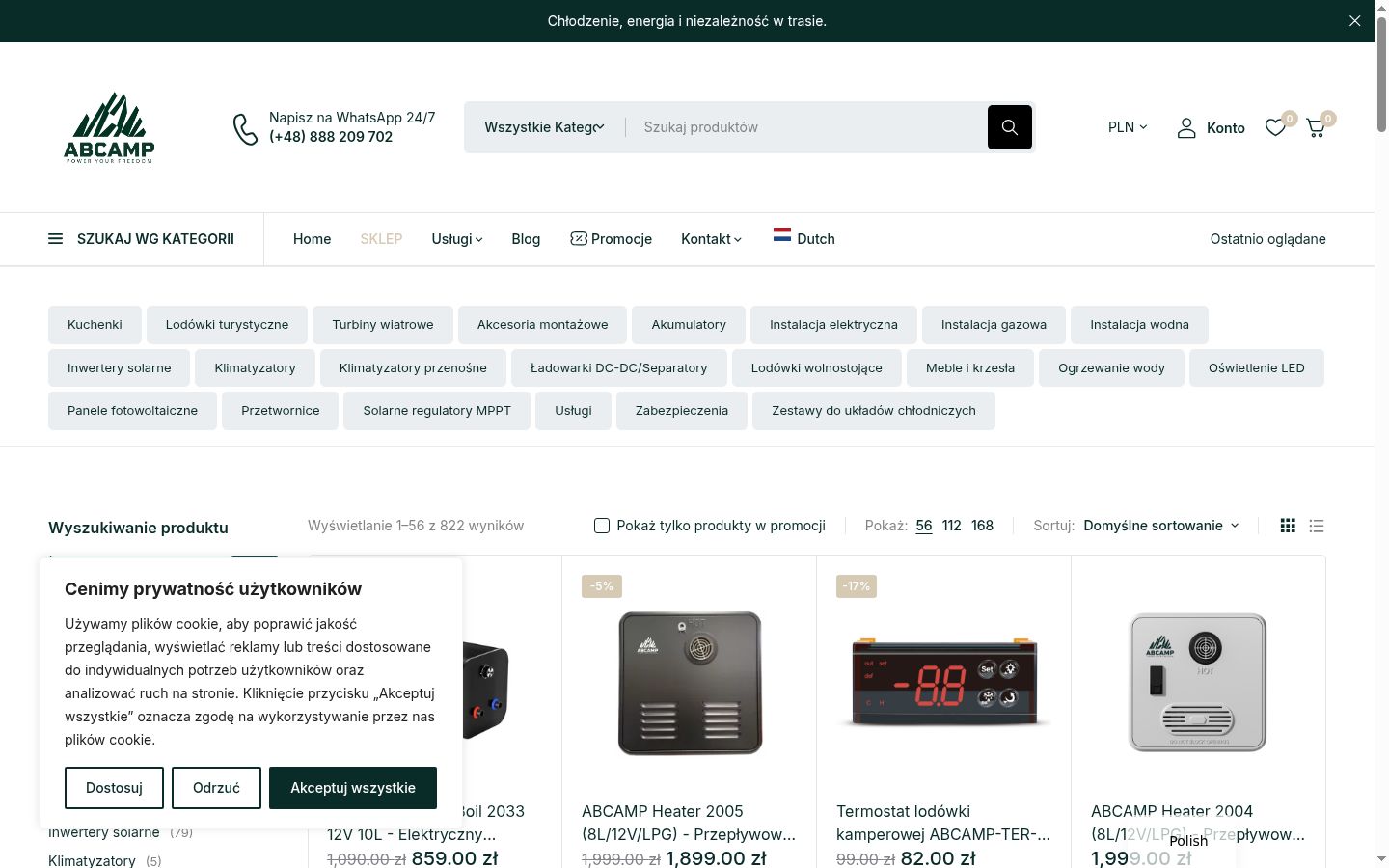Click inside the Szukaj produktów search field
The width and height of the screenshot is (1389, 868).
point(805,127)
